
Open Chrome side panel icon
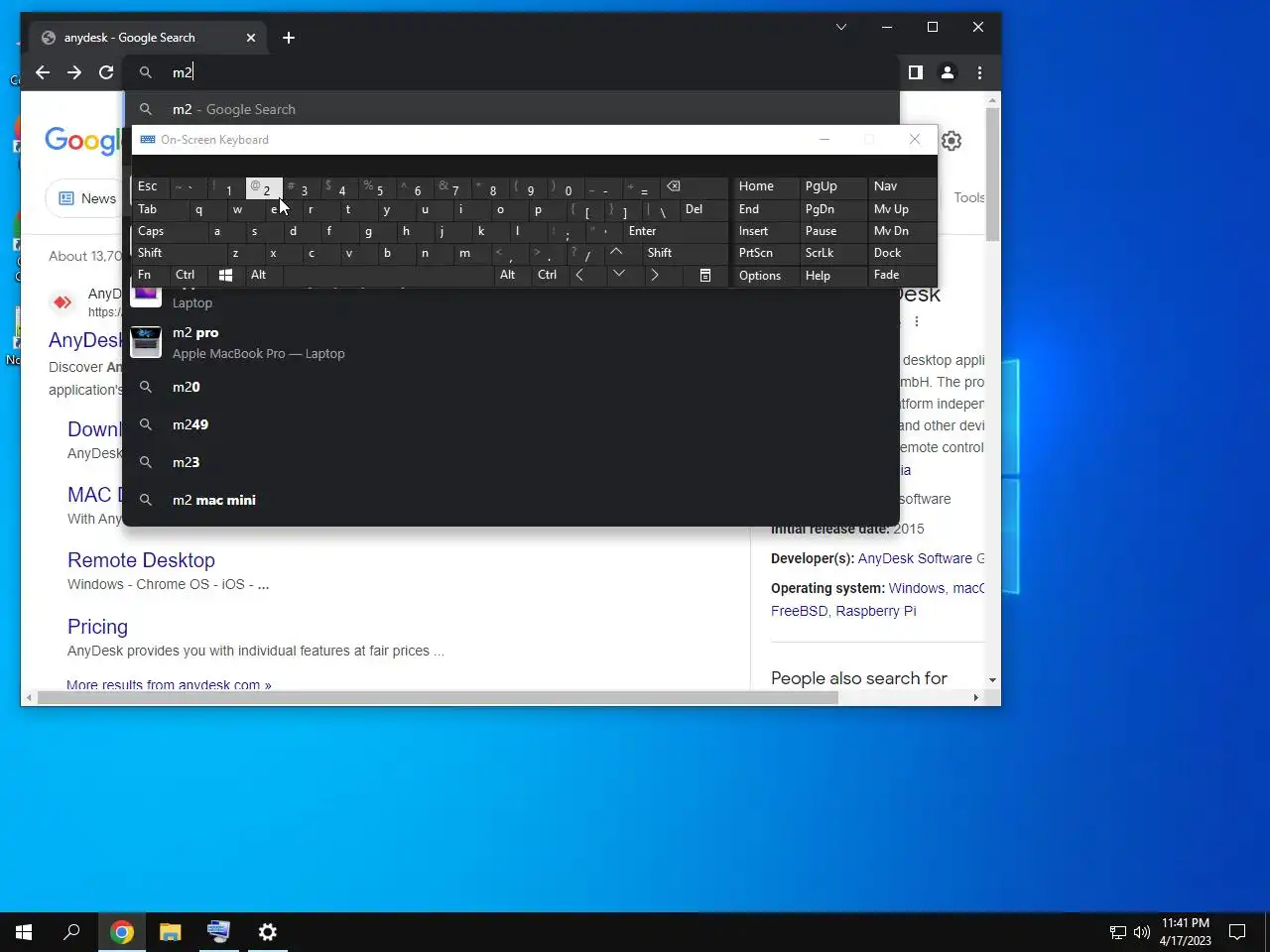coord(916,72)
